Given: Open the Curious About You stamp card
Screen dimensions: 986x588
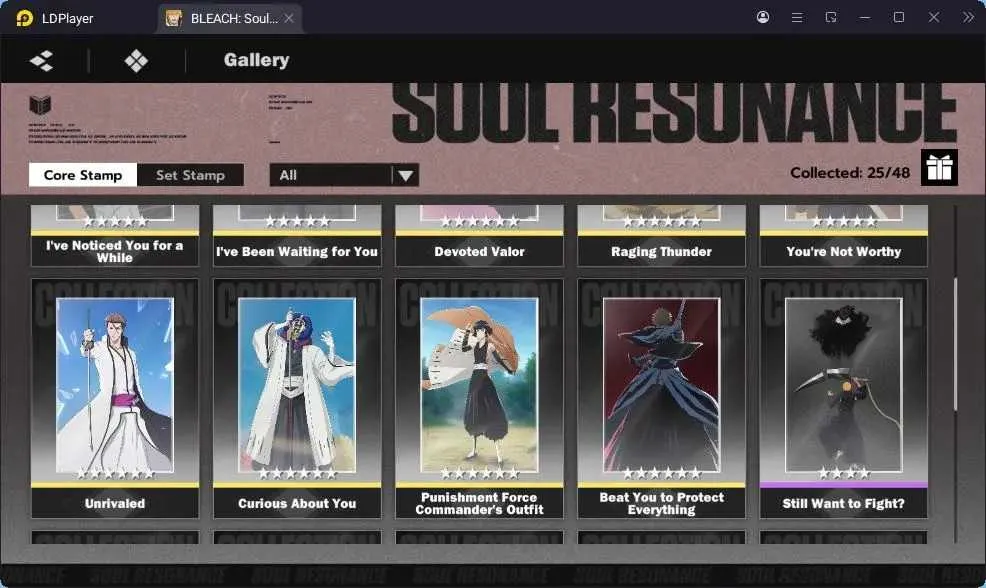Looking at the screenshot, I should point(297,399).
